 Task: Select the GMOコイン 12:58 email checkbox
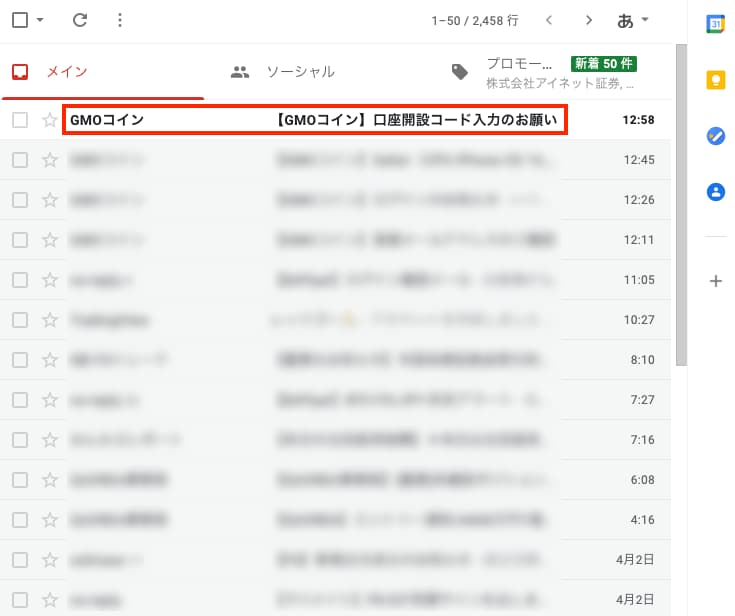pyautogui.click(x=20, y=120)
